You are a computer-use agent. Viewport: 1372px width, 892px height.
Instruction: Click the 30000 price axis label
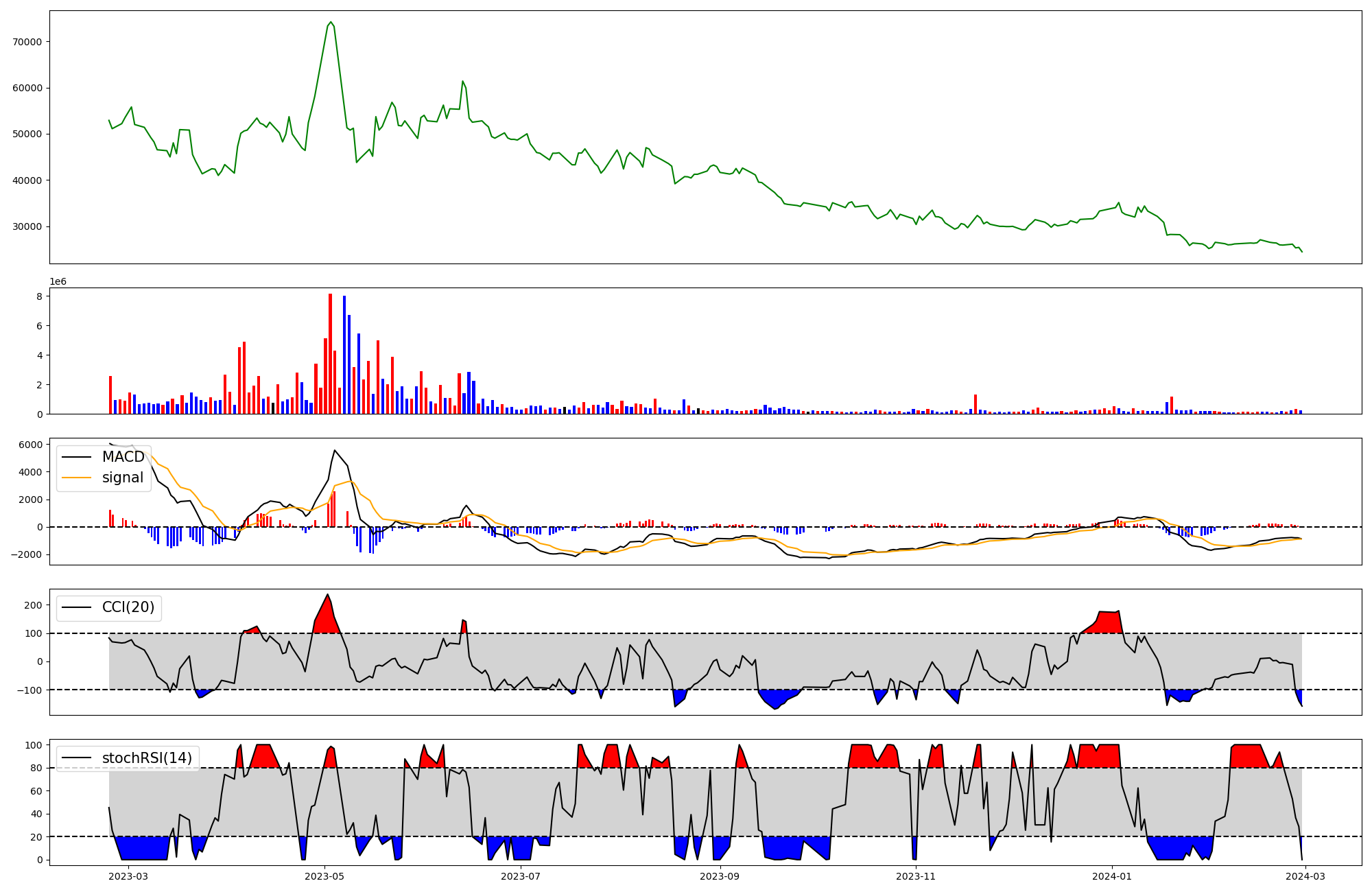coord(27,227)
